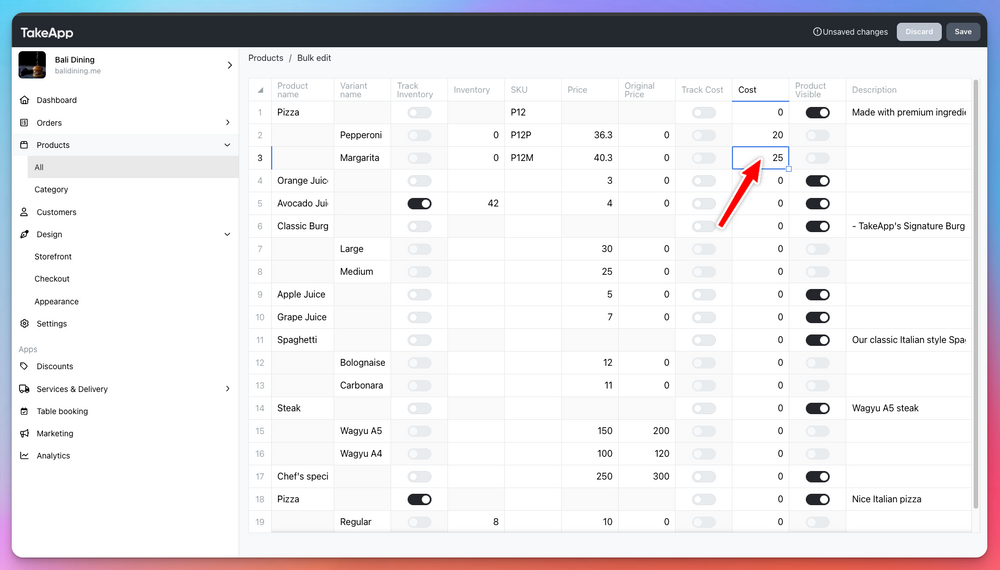
Task: Click the Settings gear icon
Action: pyautogui.click(x=25, y=324)
